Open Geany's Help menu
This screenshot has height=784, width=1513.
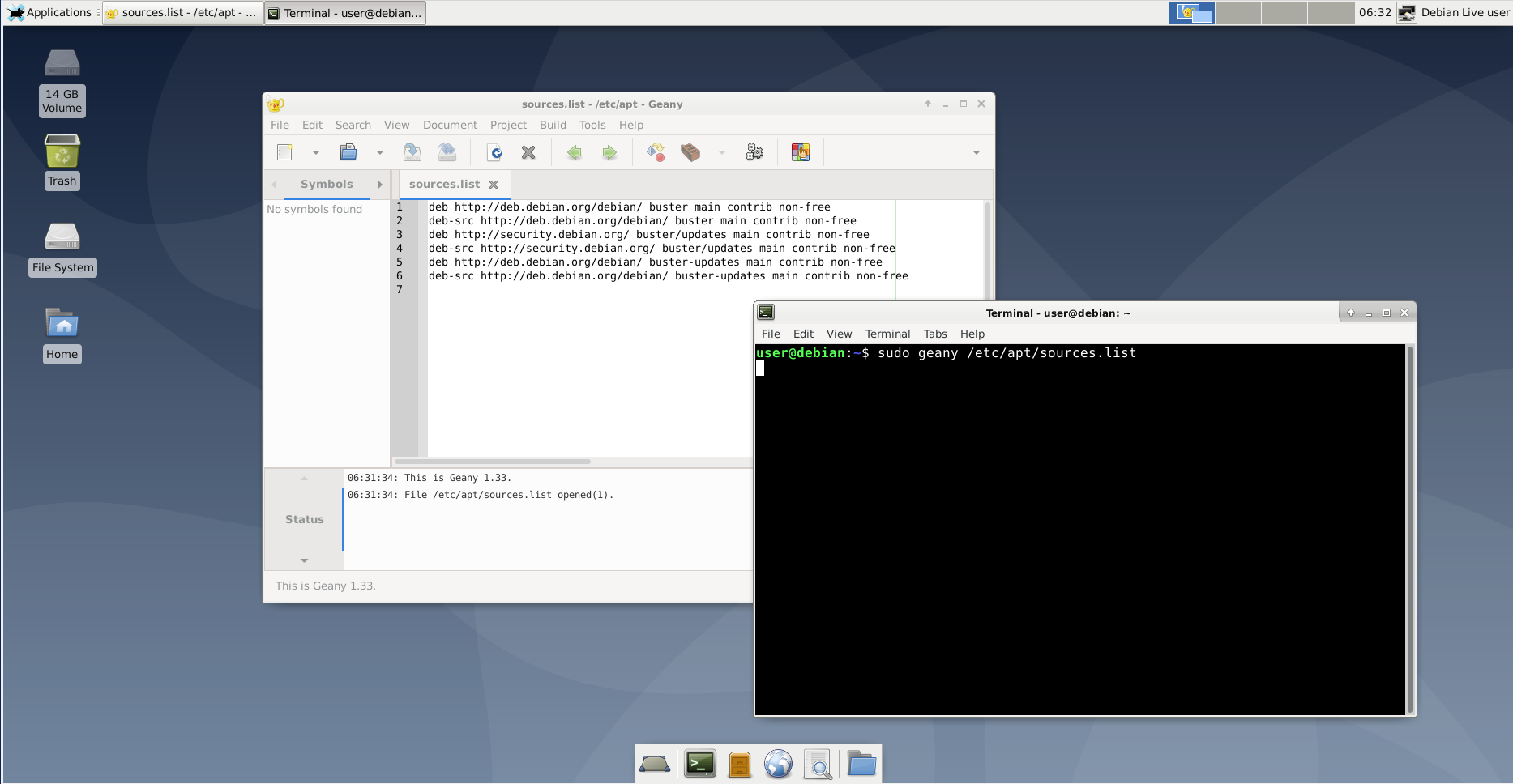(631, 125)
